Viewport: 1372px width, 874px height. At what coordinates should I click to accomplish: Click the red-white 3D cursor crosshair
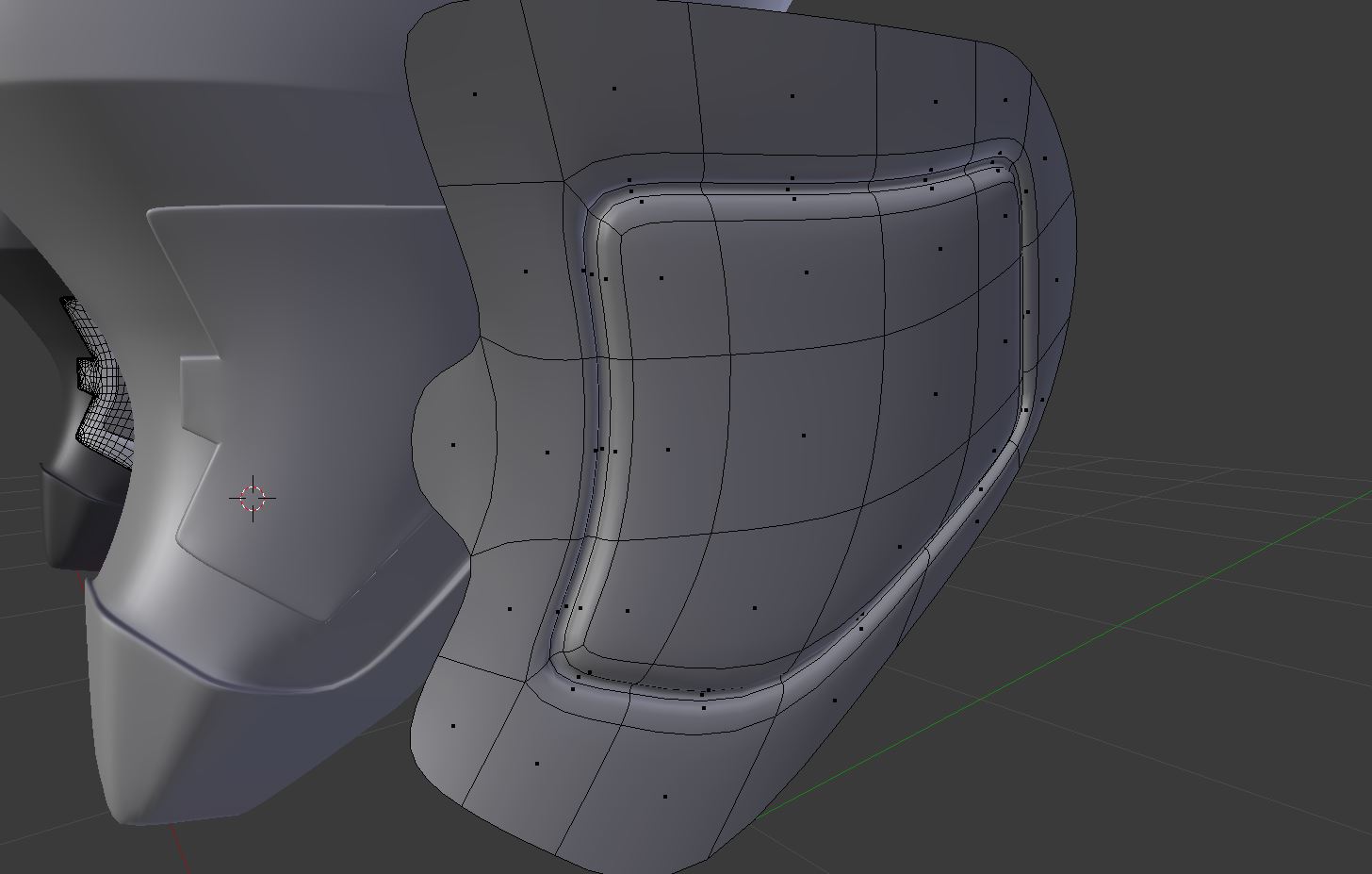tap(253, 499)
